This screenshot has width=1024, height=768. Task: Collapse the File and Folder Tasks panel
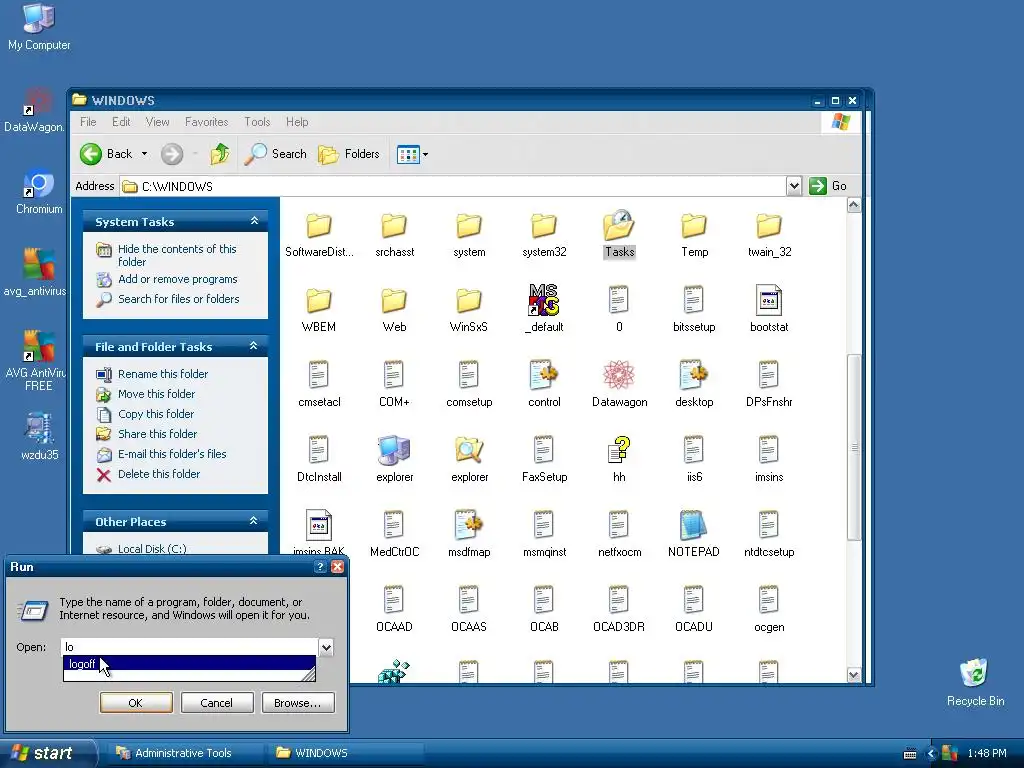(254, 346)
